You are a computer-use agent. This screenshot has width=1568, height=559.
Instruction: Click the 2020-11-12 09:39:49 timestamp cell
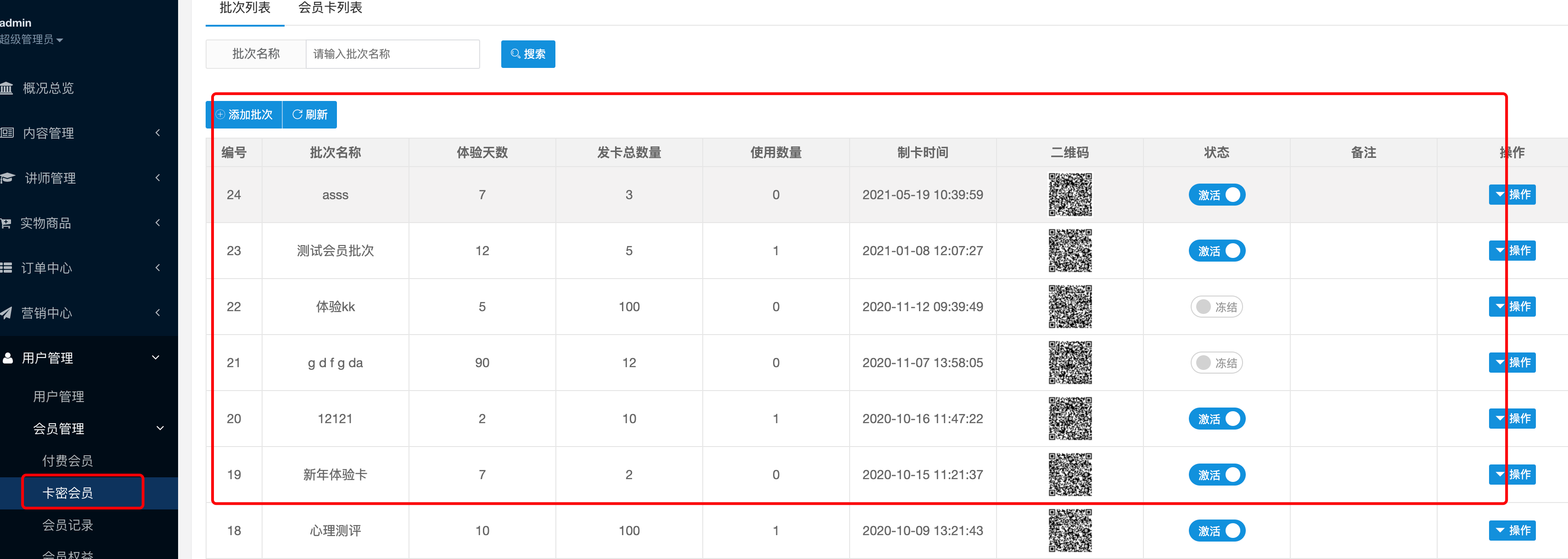pyautogui.click(x=923, y=307)
